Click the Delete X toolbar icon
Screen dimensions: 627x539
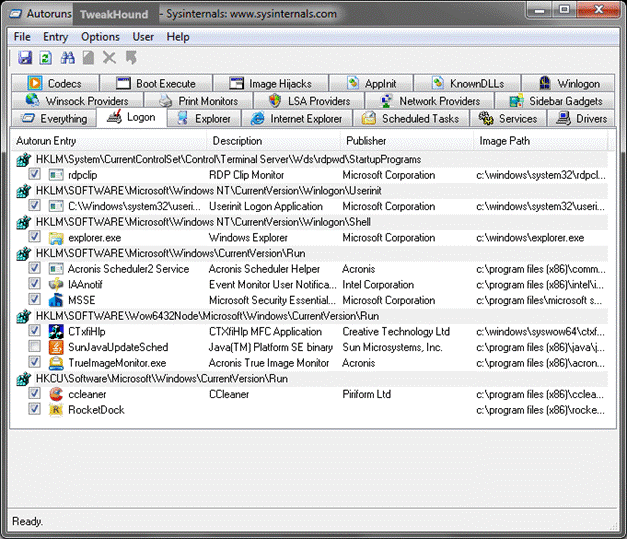click(x=109, y=58)
